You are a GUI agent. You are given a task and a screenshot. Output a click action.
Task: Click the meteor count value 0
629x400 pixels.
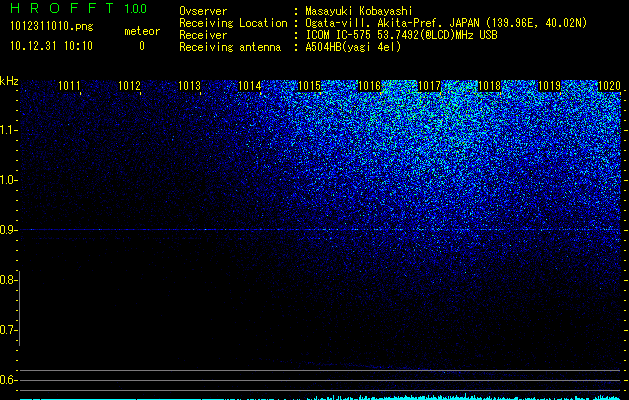pyautogui.click(x=142, y=46)
